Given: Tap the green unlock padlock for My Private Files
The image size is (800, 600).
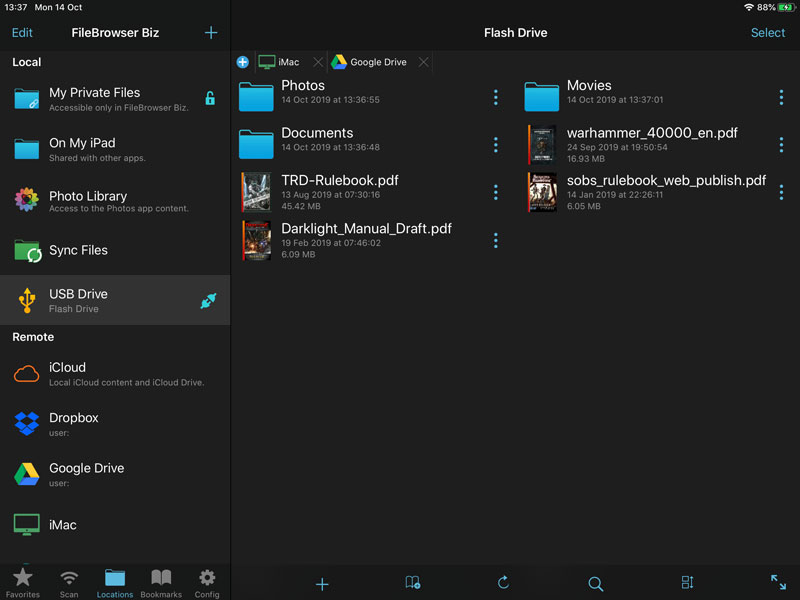Looking at the screenshot, I should 210,98.
